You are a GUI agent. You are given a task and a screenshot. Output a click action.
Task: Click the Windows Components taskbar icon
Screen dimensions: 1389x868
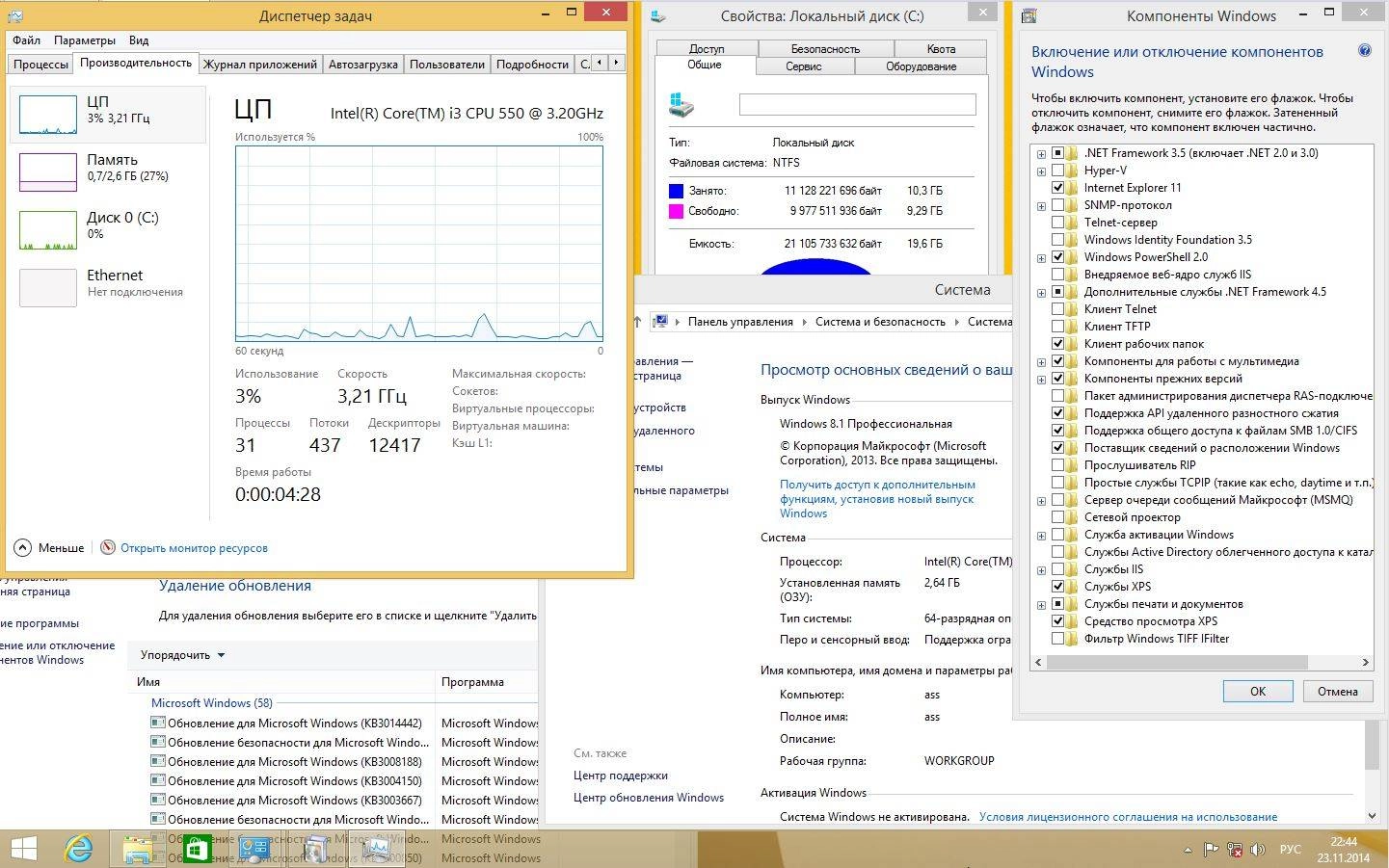tap(314, 849)
